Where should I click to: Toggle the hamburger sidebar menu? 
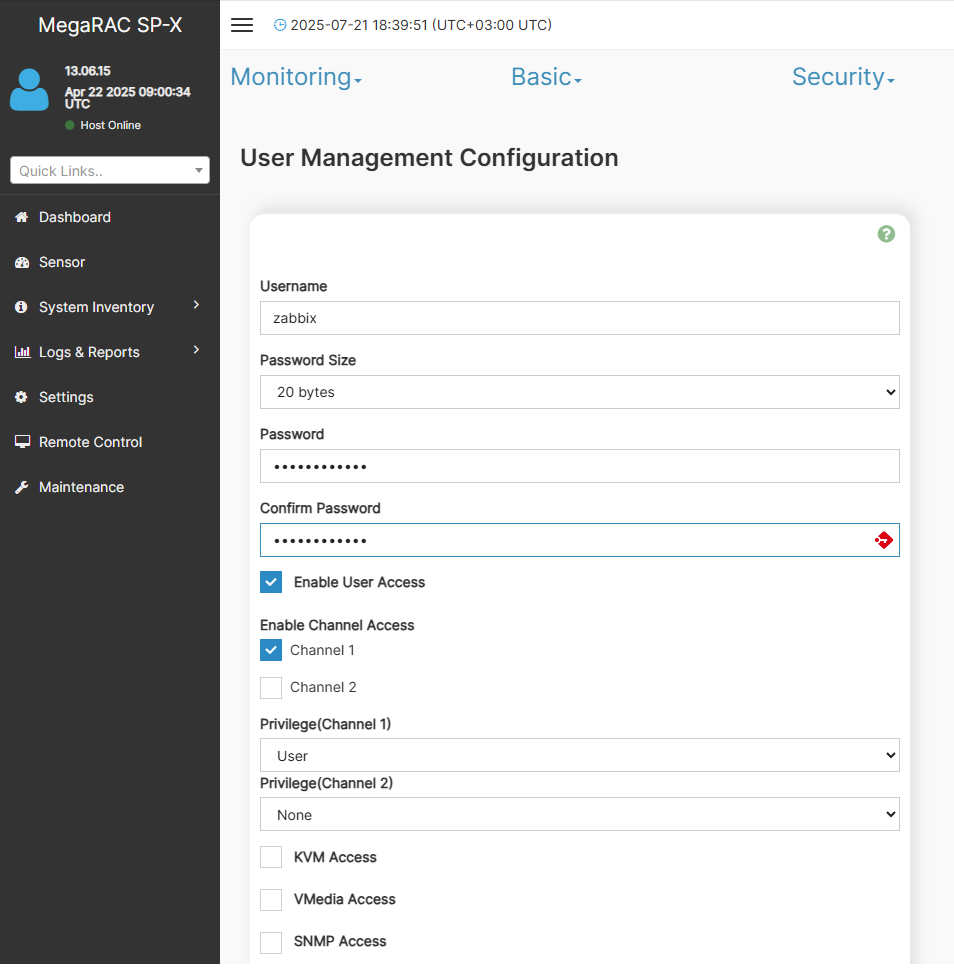coord(241,25)
